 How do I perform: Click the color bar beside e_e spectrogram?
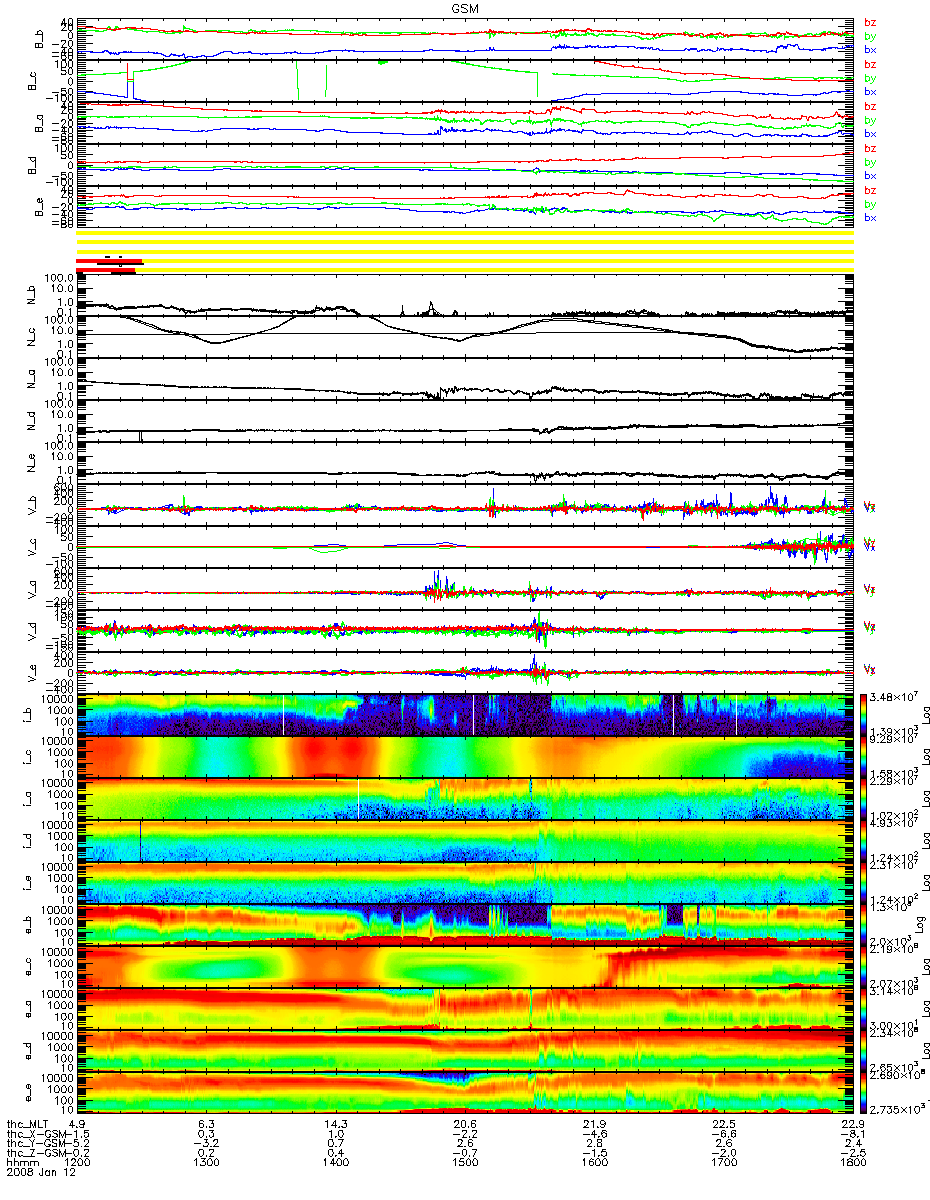[x=865, y=1091]
